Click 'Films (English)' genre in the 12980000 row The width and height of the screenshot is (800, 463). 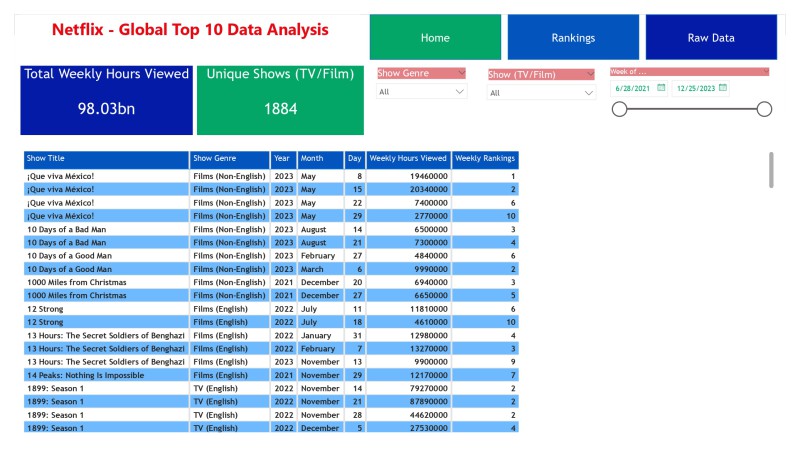[x=220, y=335]
